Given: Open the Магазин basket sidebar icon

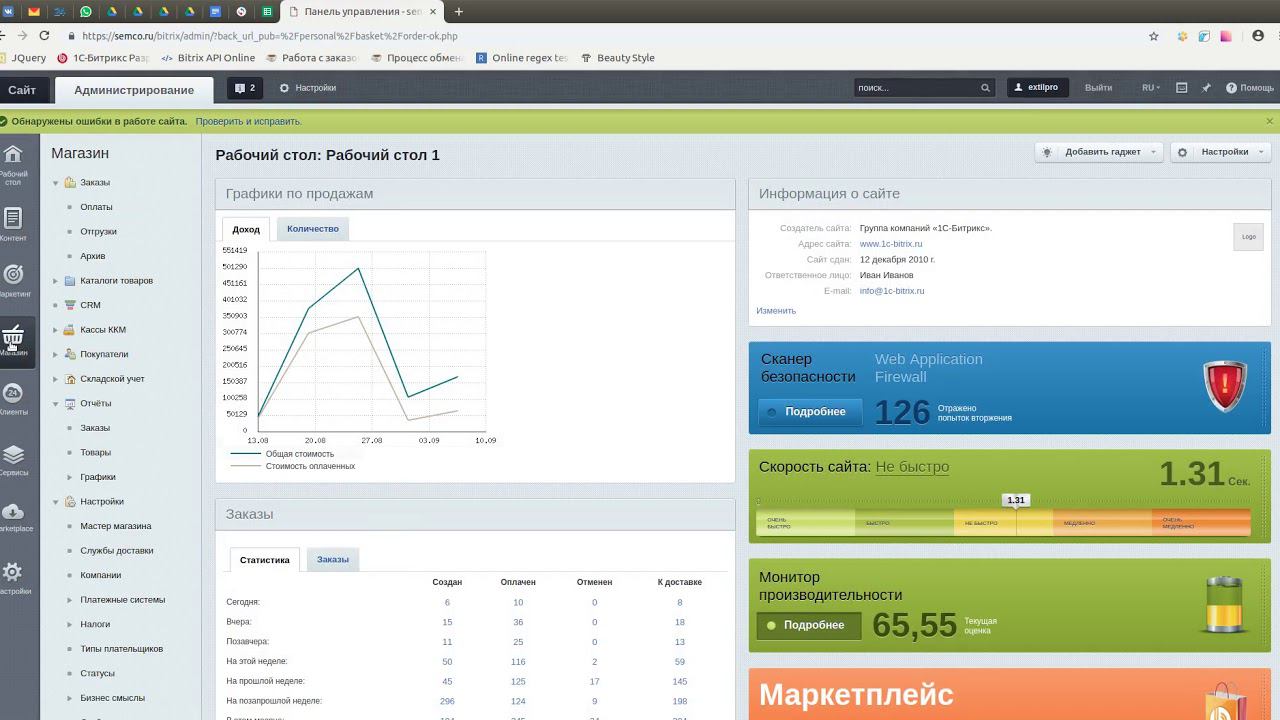Looking at the screenshot, I should tap(13, 336).
